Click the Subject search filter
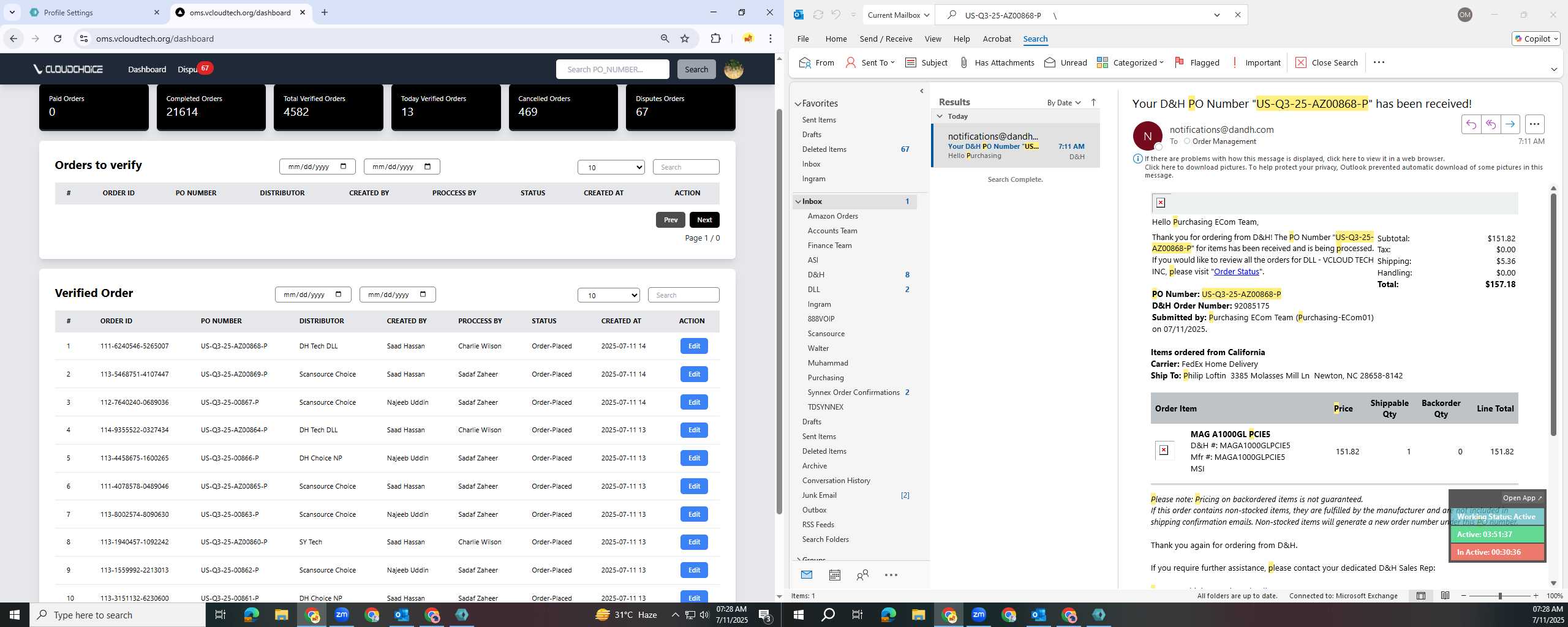This screenshot has height=627, width=1568. pos(926,62)
